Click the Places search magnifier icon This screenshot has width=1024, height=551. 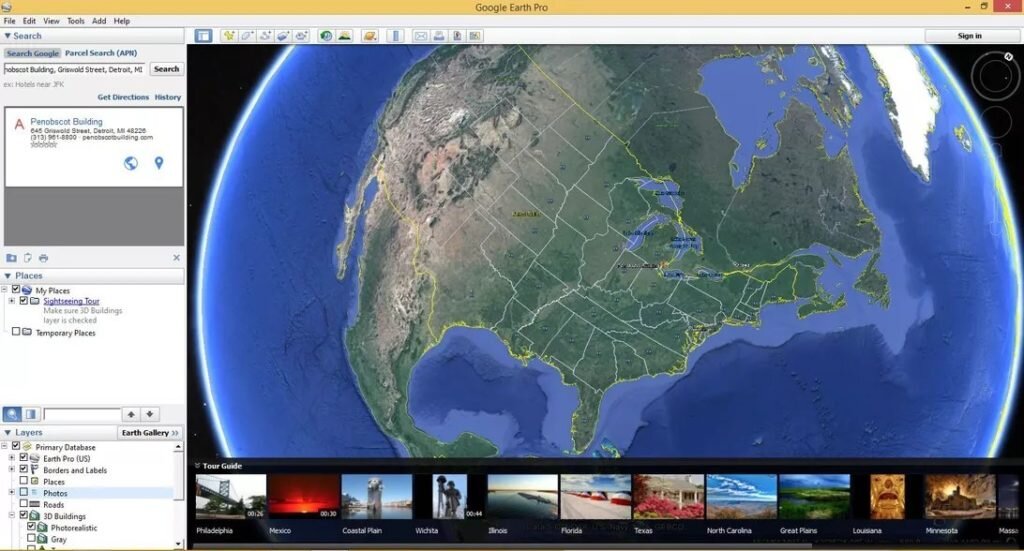(x=12, y=414)
